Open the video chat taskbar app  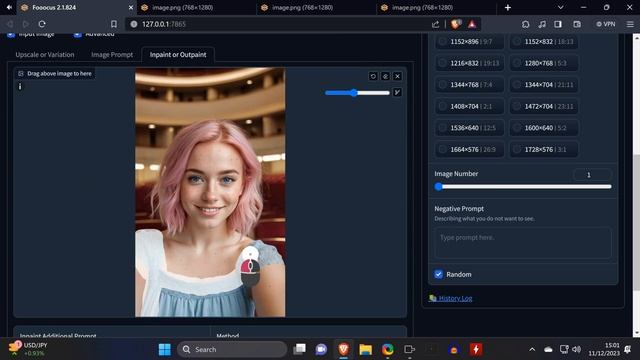pos(321,349)
